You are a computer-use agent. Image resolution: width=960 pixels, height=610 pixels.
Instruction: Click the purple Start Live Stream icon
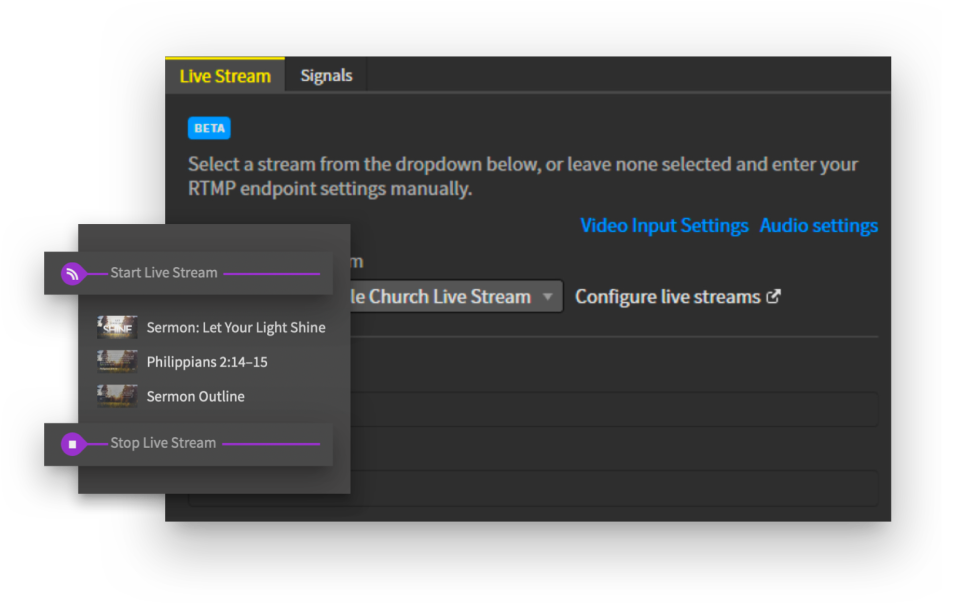[x=72, y=273]
